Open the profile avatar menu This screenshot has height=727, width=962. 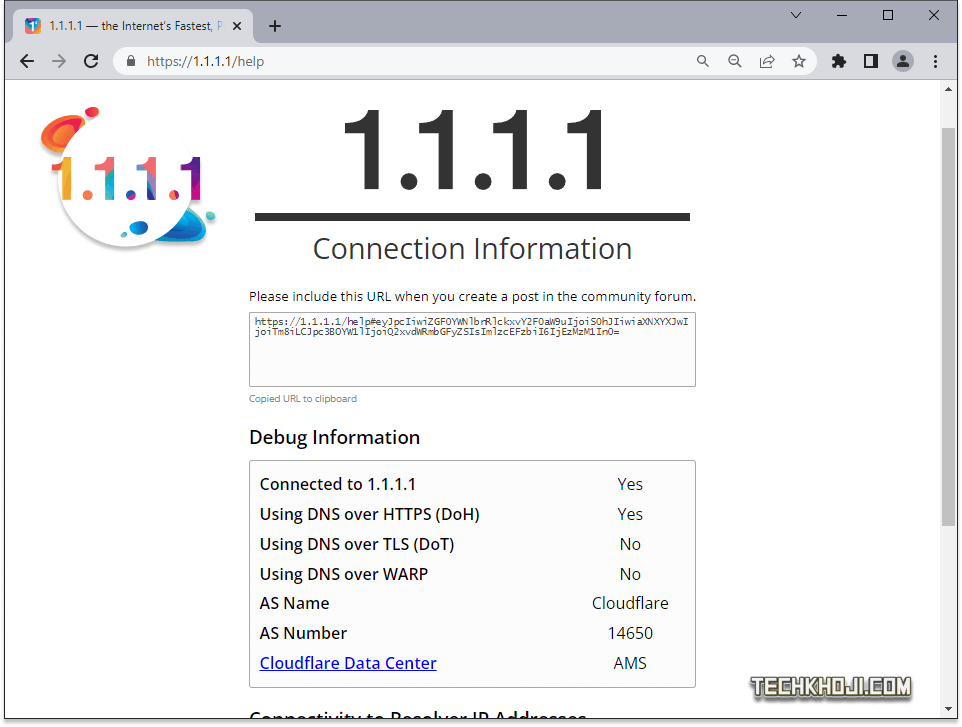pyautogui.click(x=903, y=61)
